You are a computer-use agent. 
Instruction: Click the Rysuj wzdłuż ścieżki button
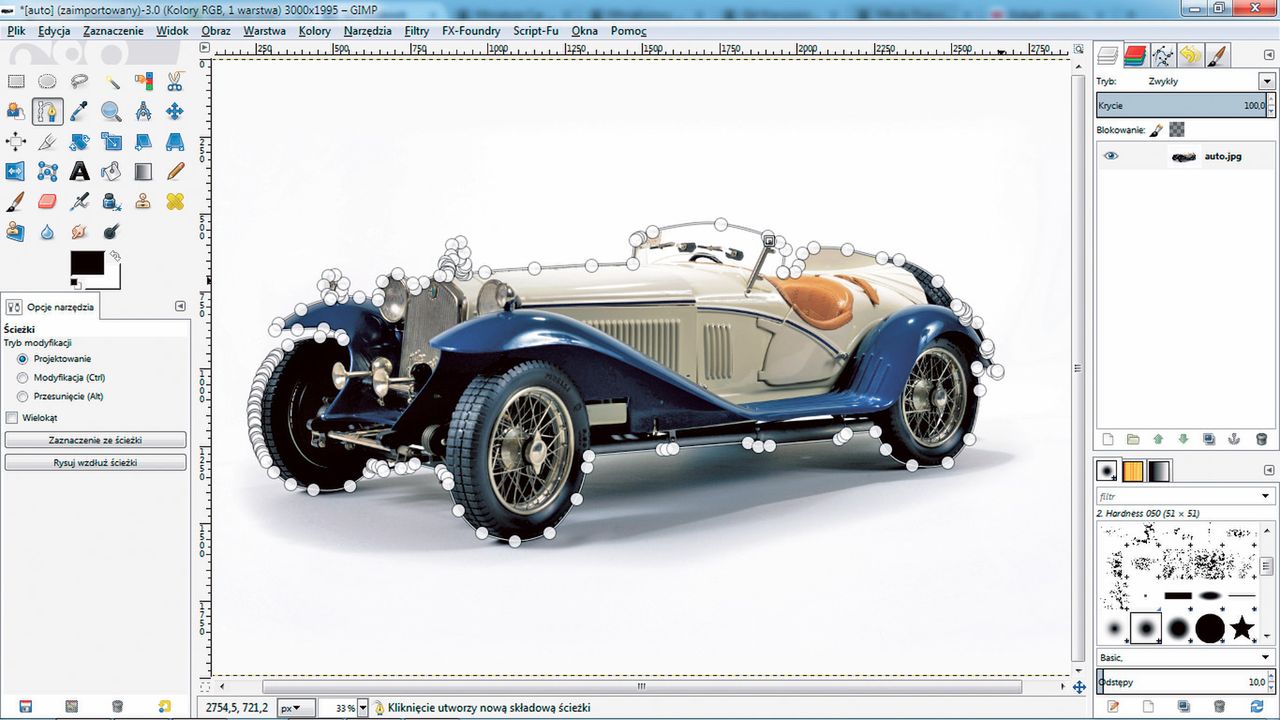coord(95,463)
